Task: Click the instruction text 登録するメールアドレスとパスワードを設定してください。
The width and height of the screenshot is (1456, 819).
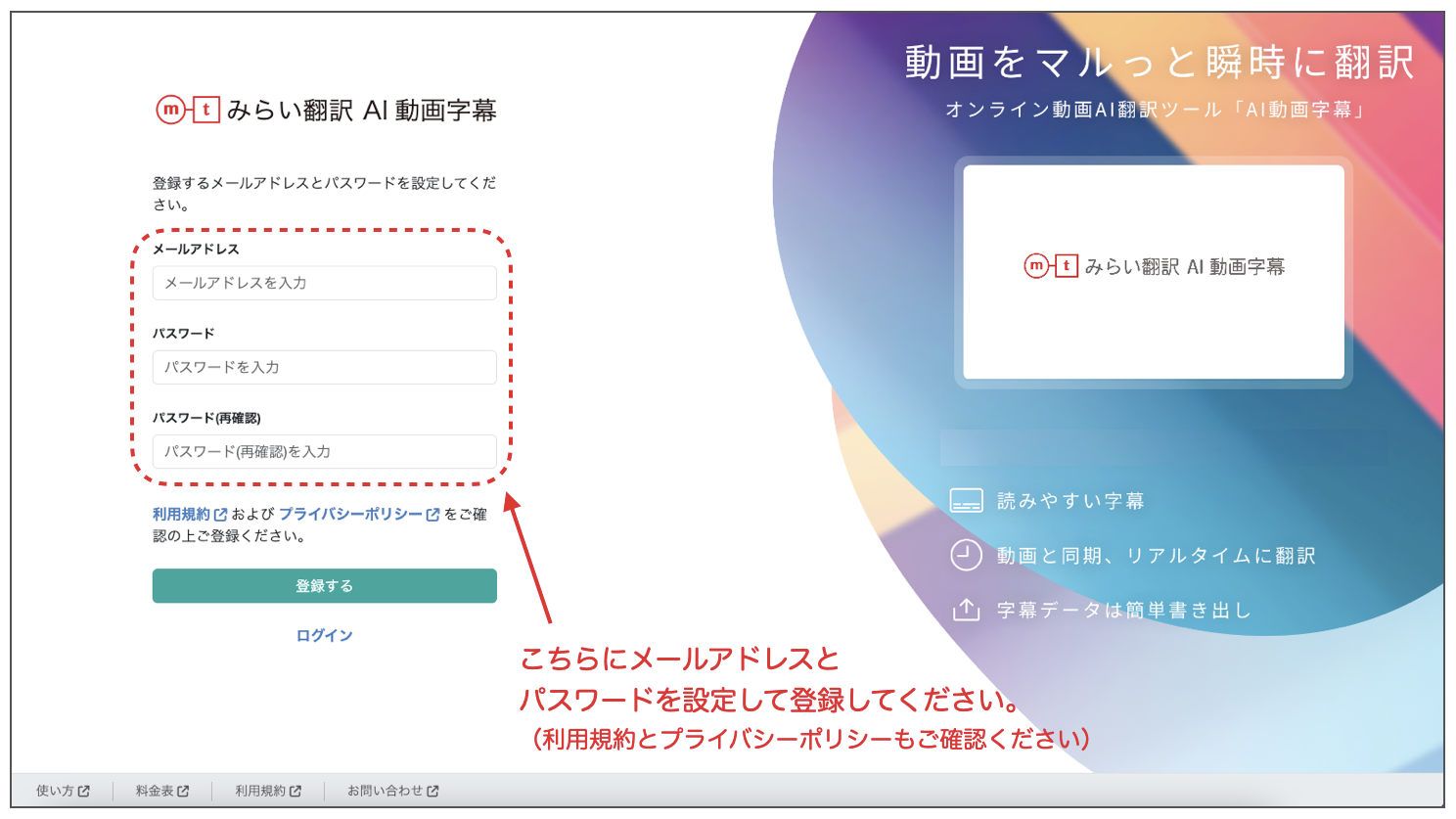Action: click(x=324, y=194)
